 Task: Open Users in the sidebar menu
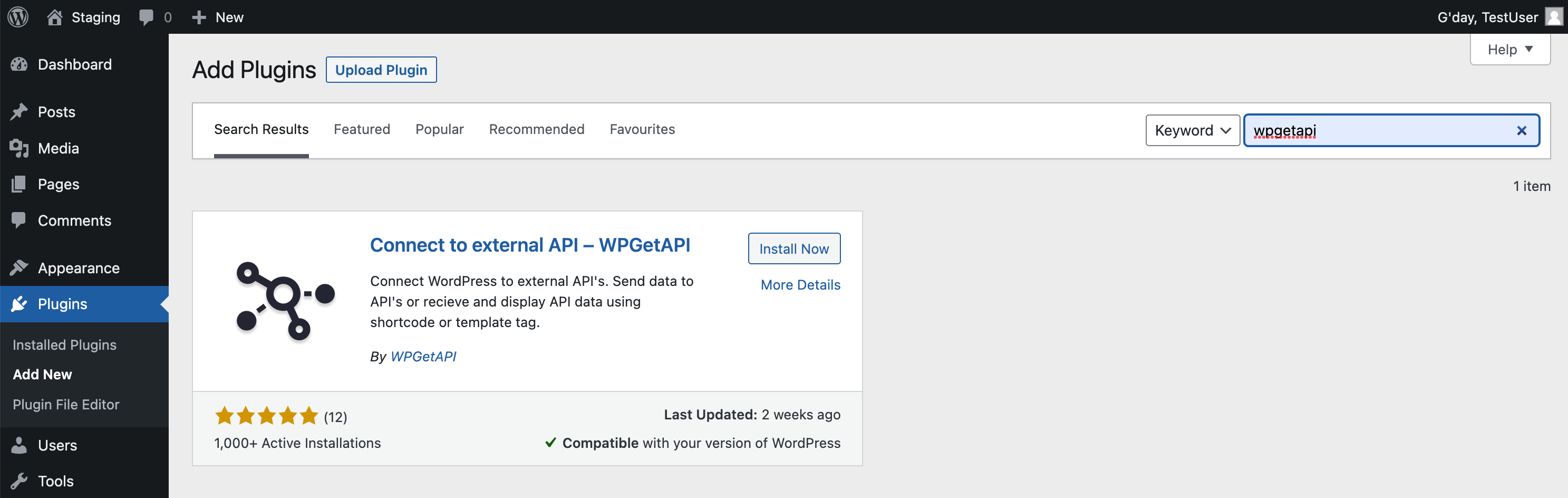(84, 445)
